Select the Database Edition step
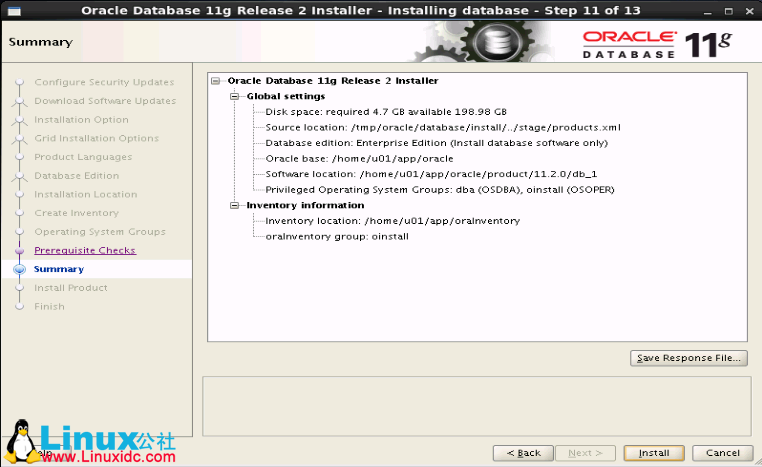The width and height of the screenshot is (762, 467). 76,175
